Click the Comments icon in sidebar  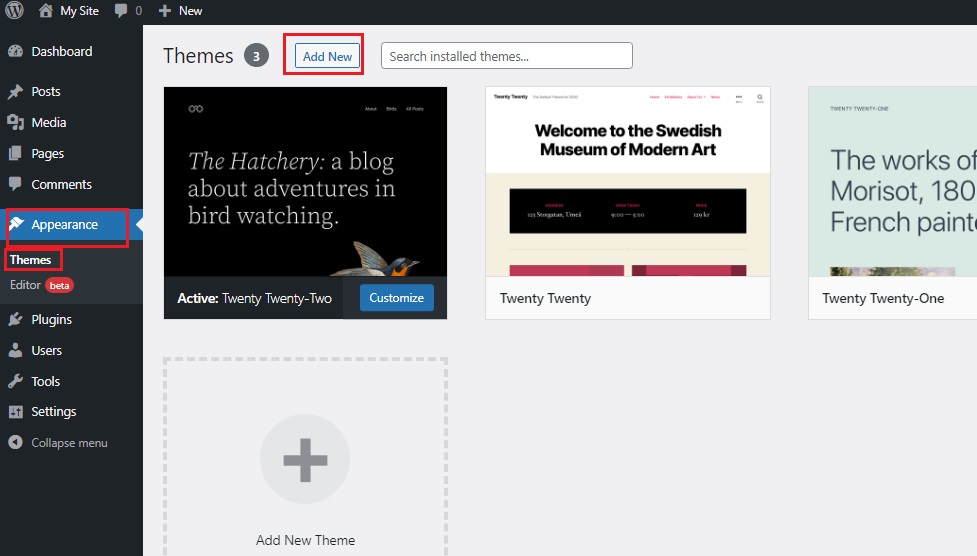(16, 185)
